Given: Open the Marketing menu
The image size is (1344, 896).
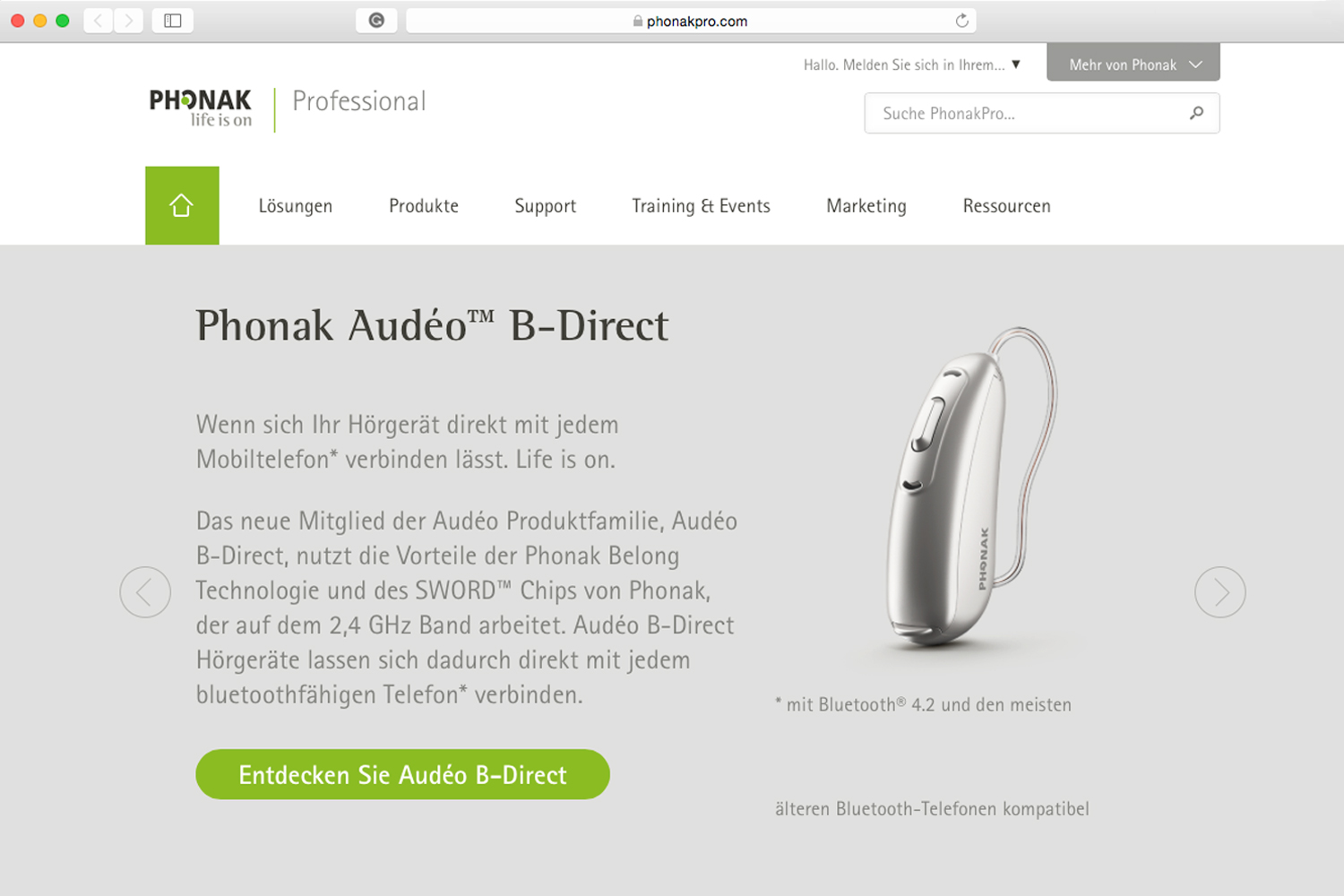Looking at the screenshot, I should [x=866, y=206].
